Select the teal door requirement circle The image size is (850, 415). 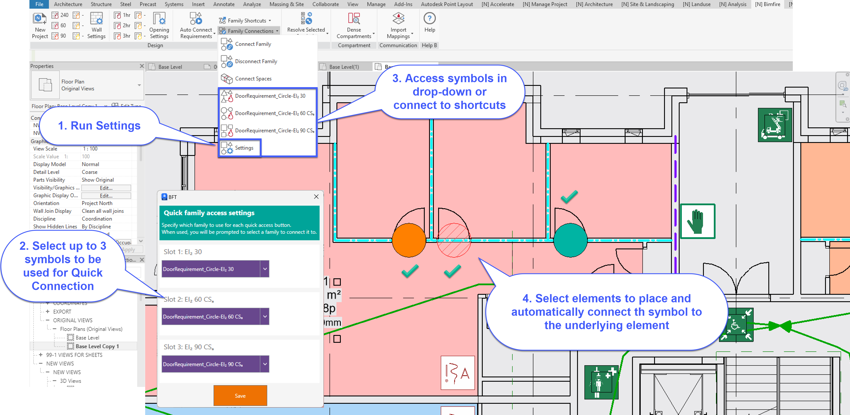tap(570, 239)
